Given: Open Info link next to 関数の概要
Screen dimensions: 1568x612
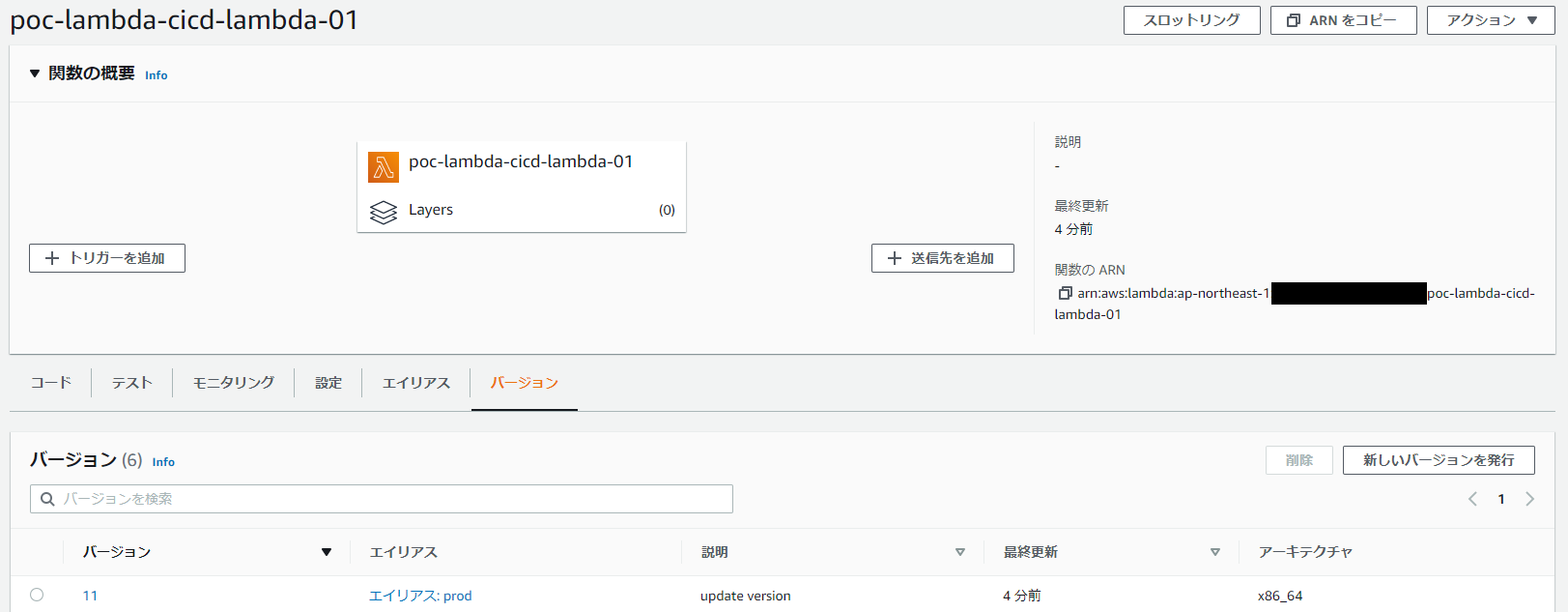Looking at the screenshot, I should pos(157,75).
